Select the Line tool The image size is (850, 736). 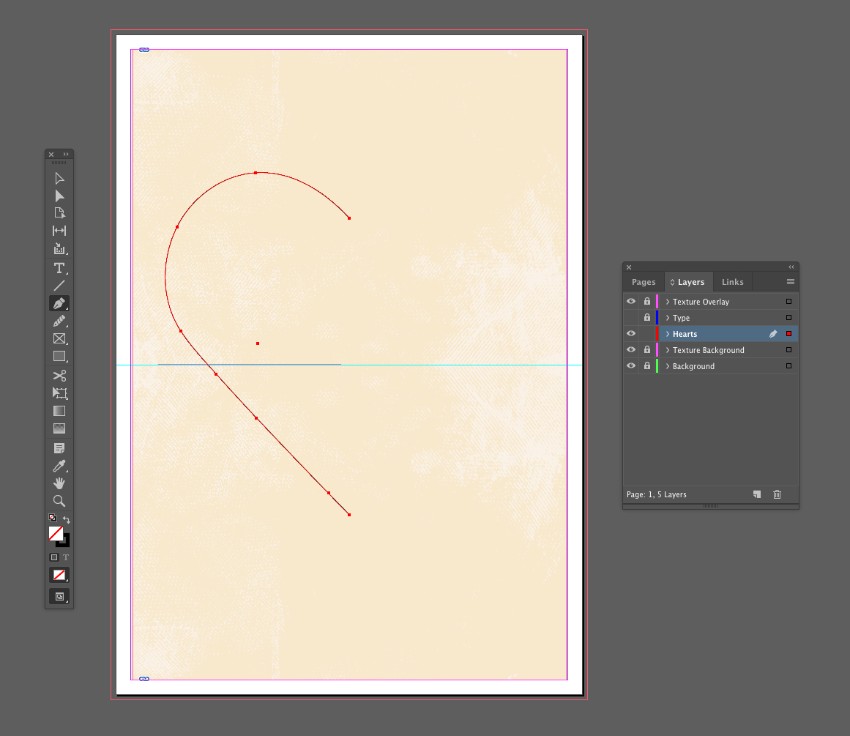[59, 286]
